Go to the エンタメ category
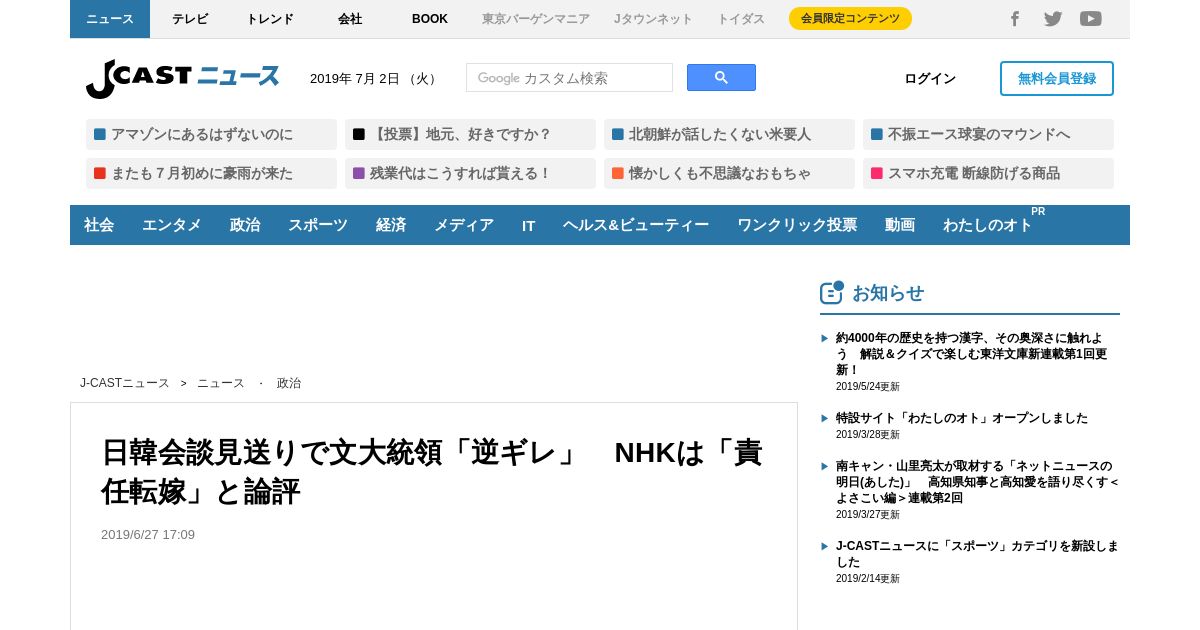 coord(172,225)
